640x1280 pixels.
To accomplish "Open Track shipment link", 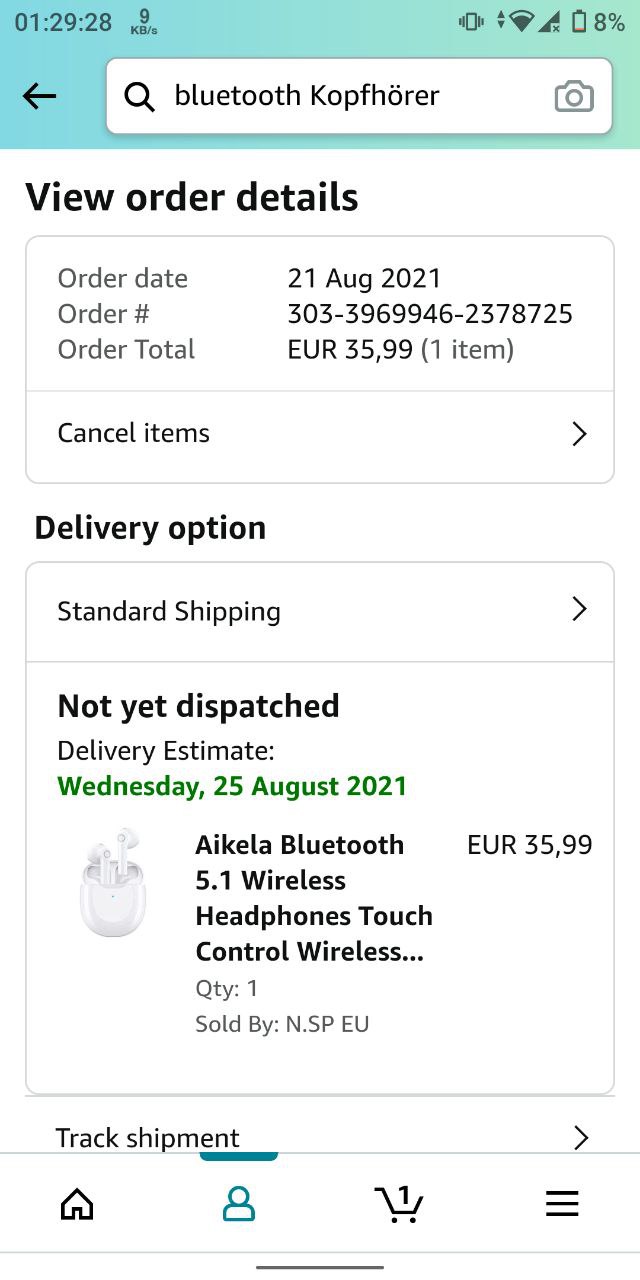I will (x=148, y=1138).
